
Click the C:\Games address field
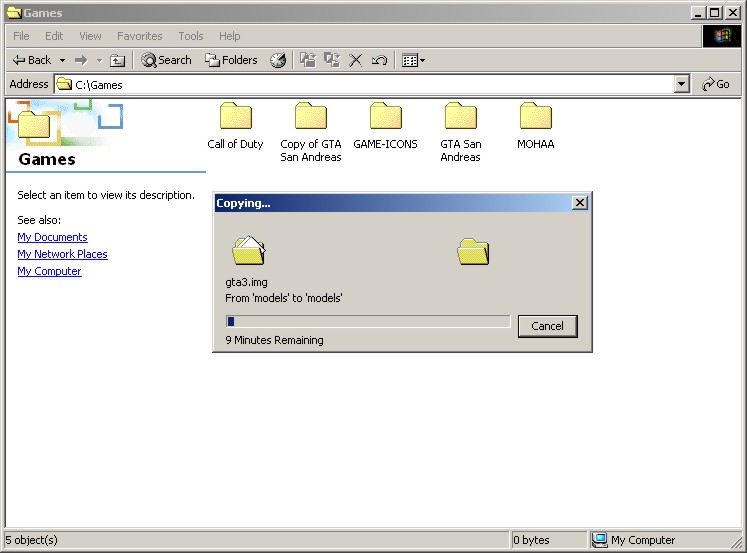tap(364, 85)
